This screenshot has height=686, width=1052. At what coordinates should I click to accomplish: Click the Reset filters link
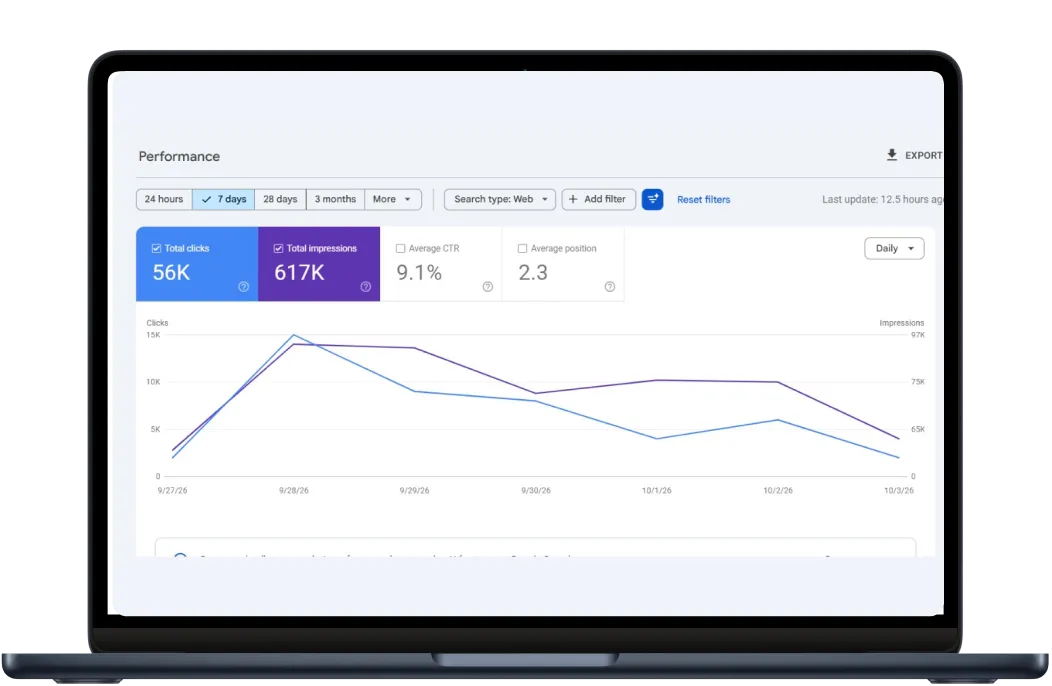click(704, 199)
